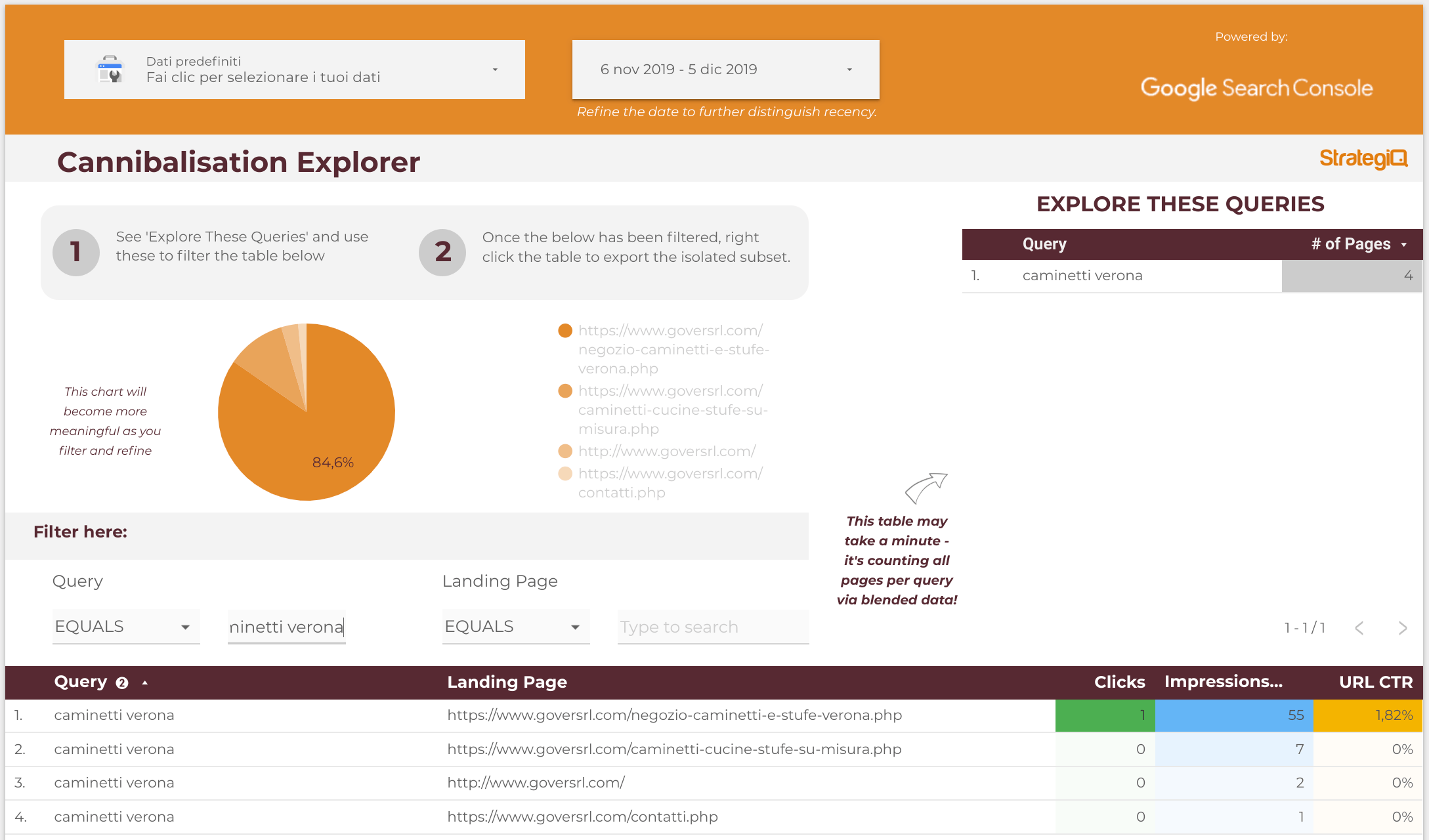
Task: Click the Query filter text field
Action: (286, 627)
